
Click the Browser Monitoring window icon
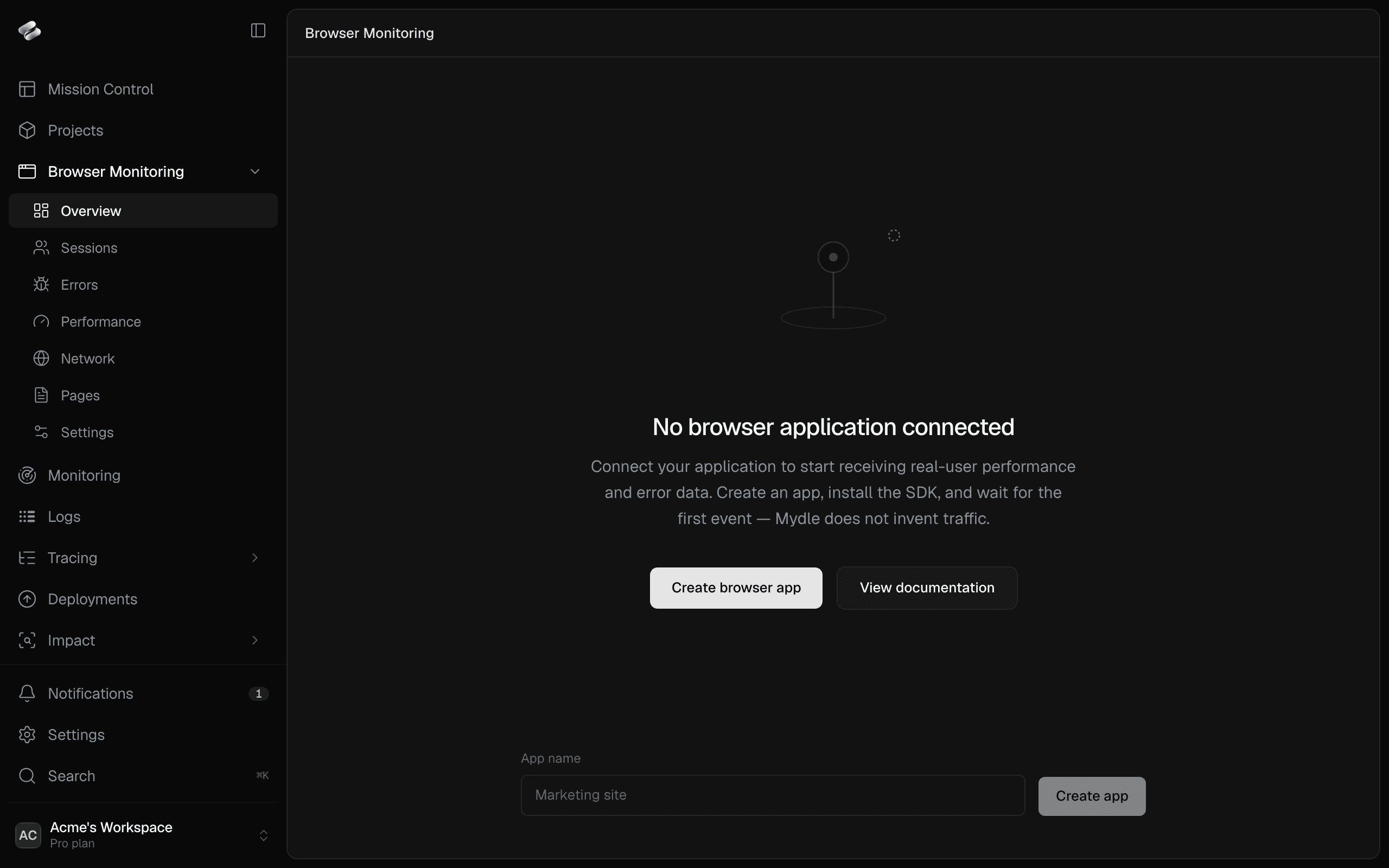pyautogui.click(x=27, y=171)
